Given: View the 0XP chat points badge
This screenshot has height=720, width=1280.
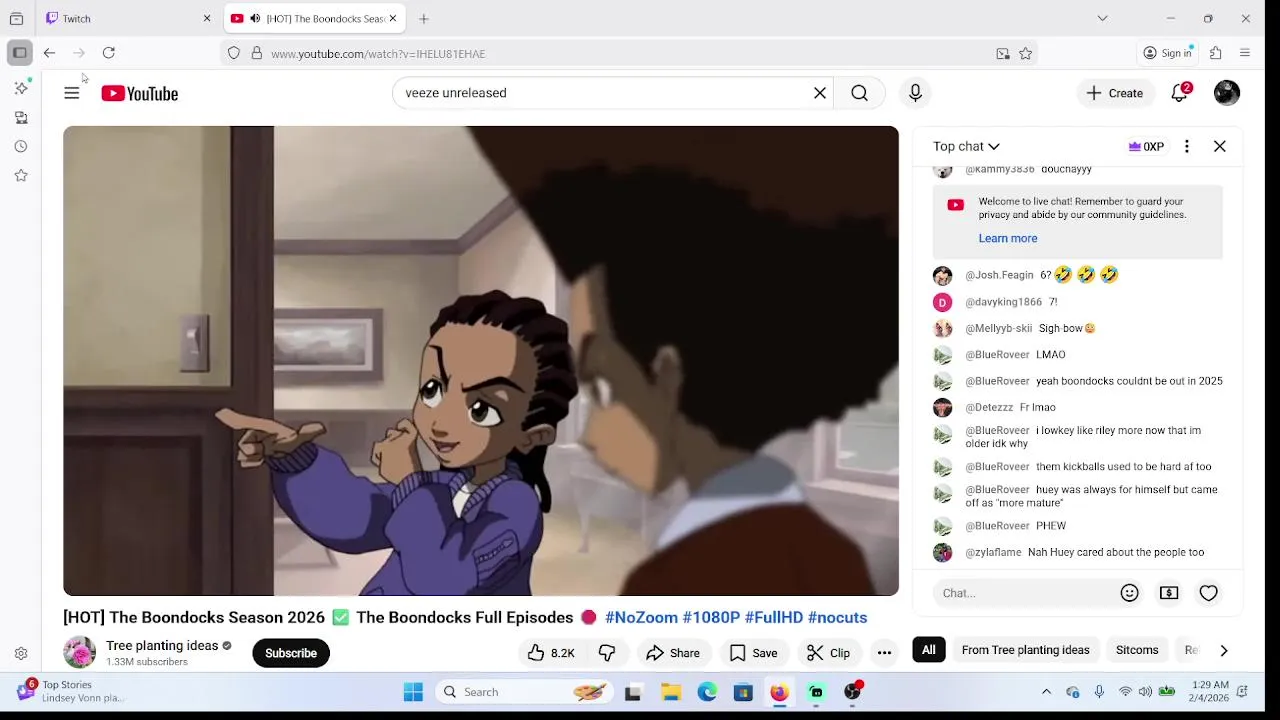Looking at the screenshot, I should point(1146,146).
